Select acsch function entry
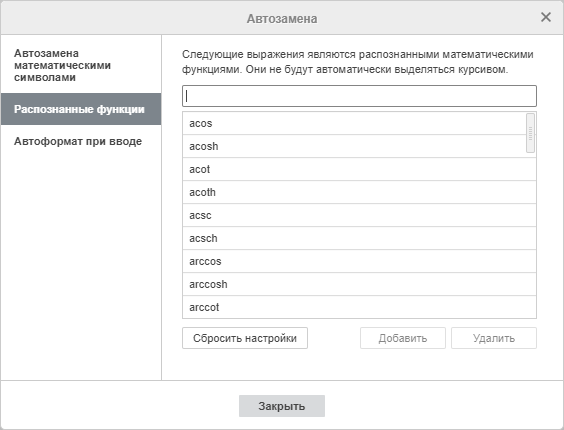Screen dimensions: 564x430 [x=359, y=239]
